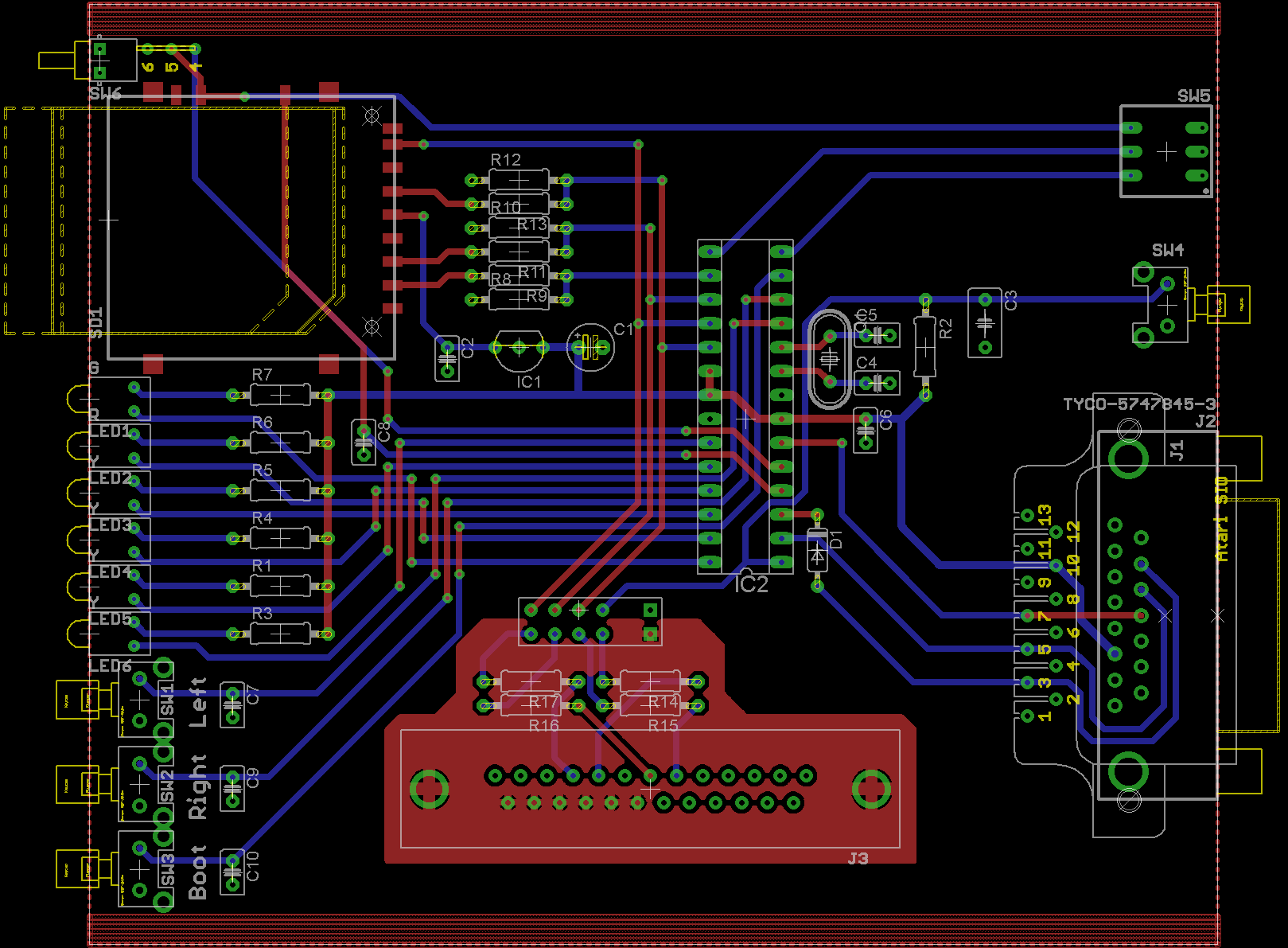Click the C4 capacitor label
This screenshot has width=1288, height=948.
tap(866, 363)
